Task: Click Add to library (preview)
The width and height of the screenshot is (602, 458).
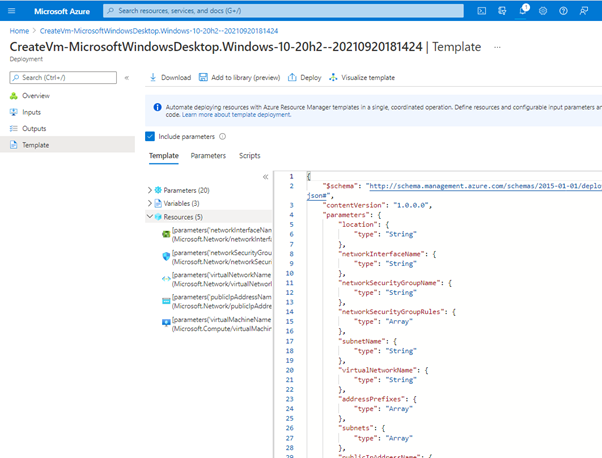Action: click(x=239, y=77)
